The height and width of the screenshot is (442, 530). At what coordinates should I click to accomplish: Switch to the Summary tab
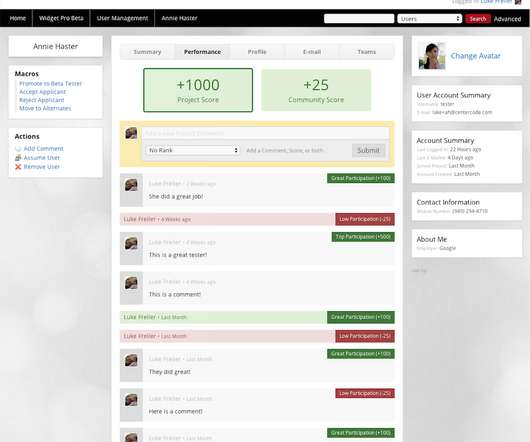147,52
